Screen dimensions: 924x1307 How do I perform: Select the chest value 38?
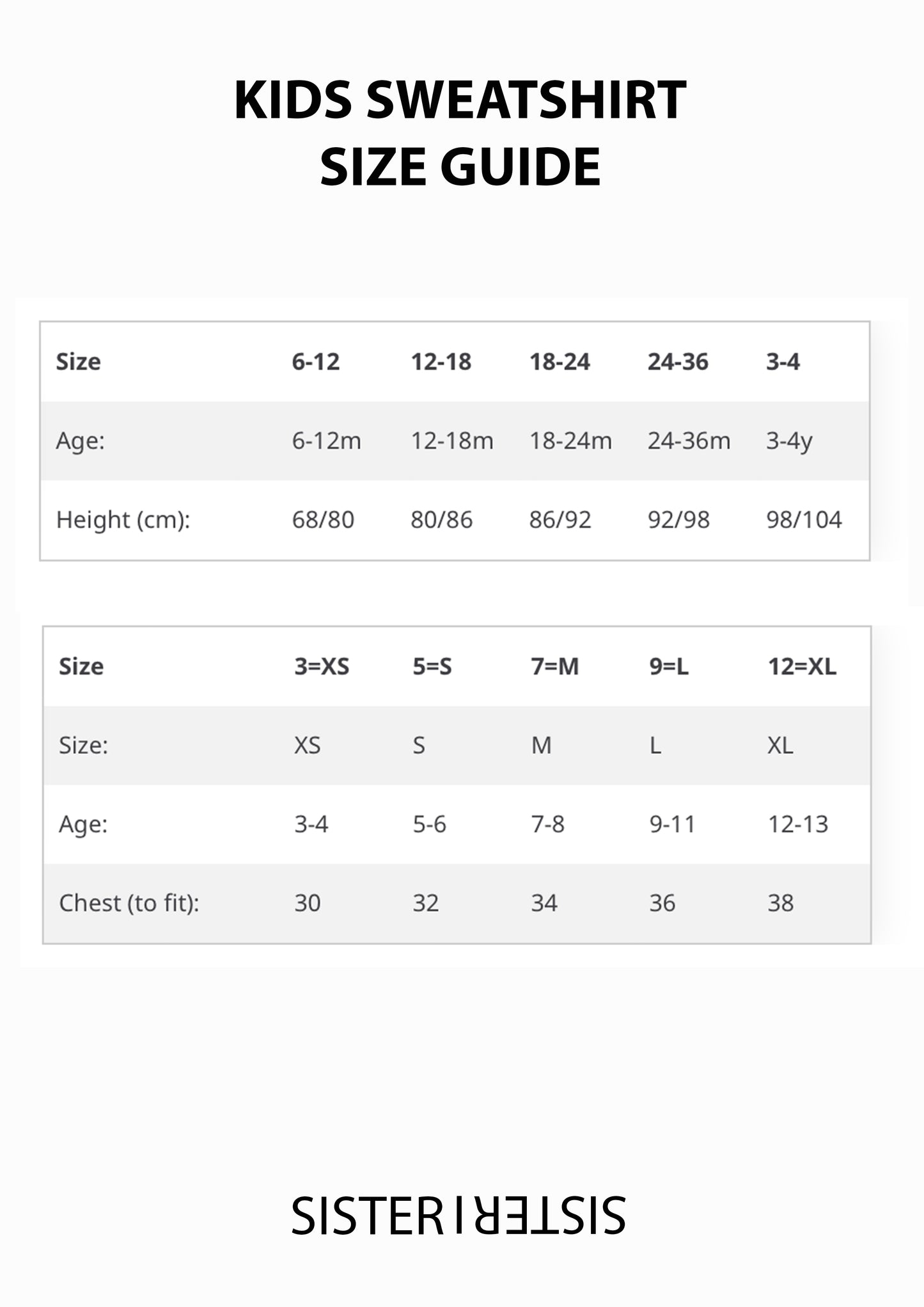(x=780, y=903)
